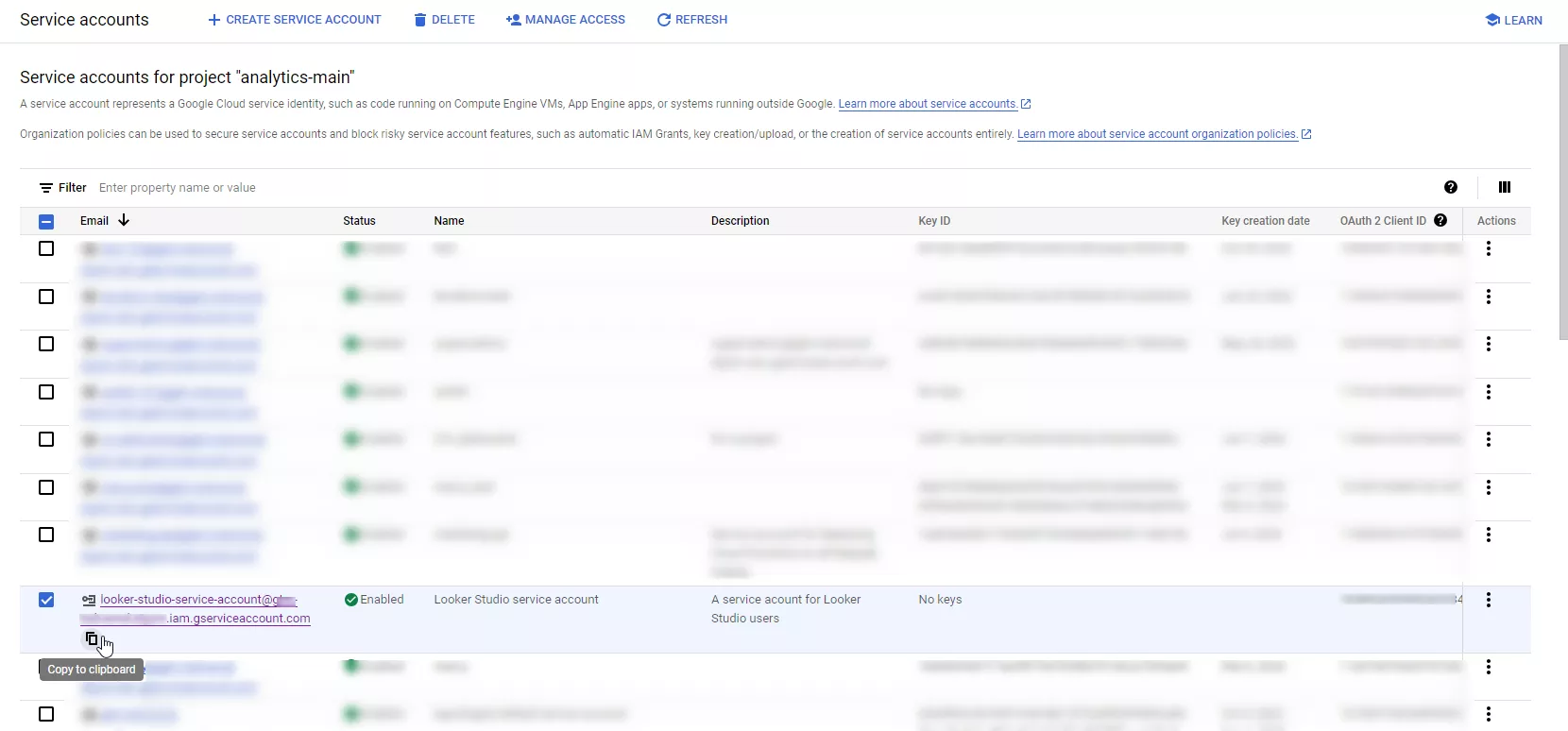Check the second row's checkbox
Image resolution: width=1568 pixels, height=731 pixels.
click(x=46, y=297)
